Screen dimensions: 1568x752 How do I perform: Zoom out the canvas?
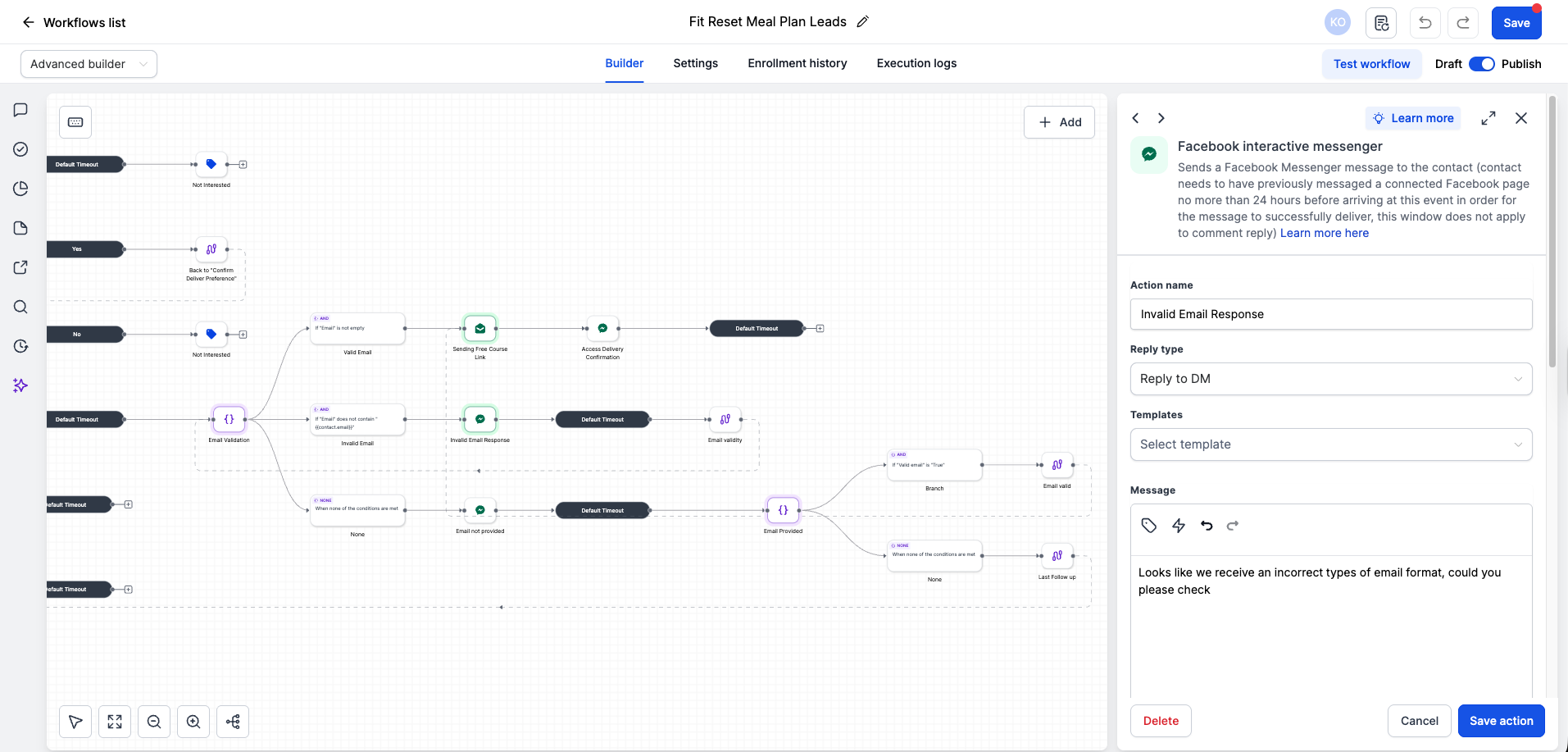point(154,722)
